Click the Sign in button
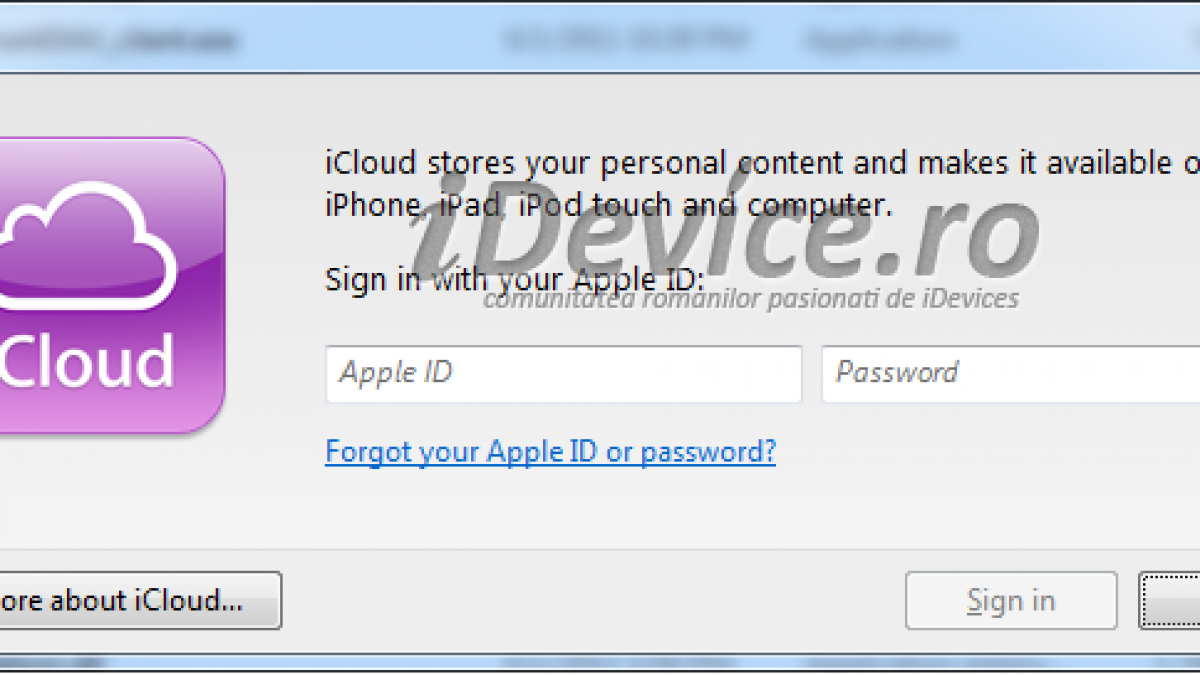This screenshot has width=1200, height=675. tap(1011, 600)
